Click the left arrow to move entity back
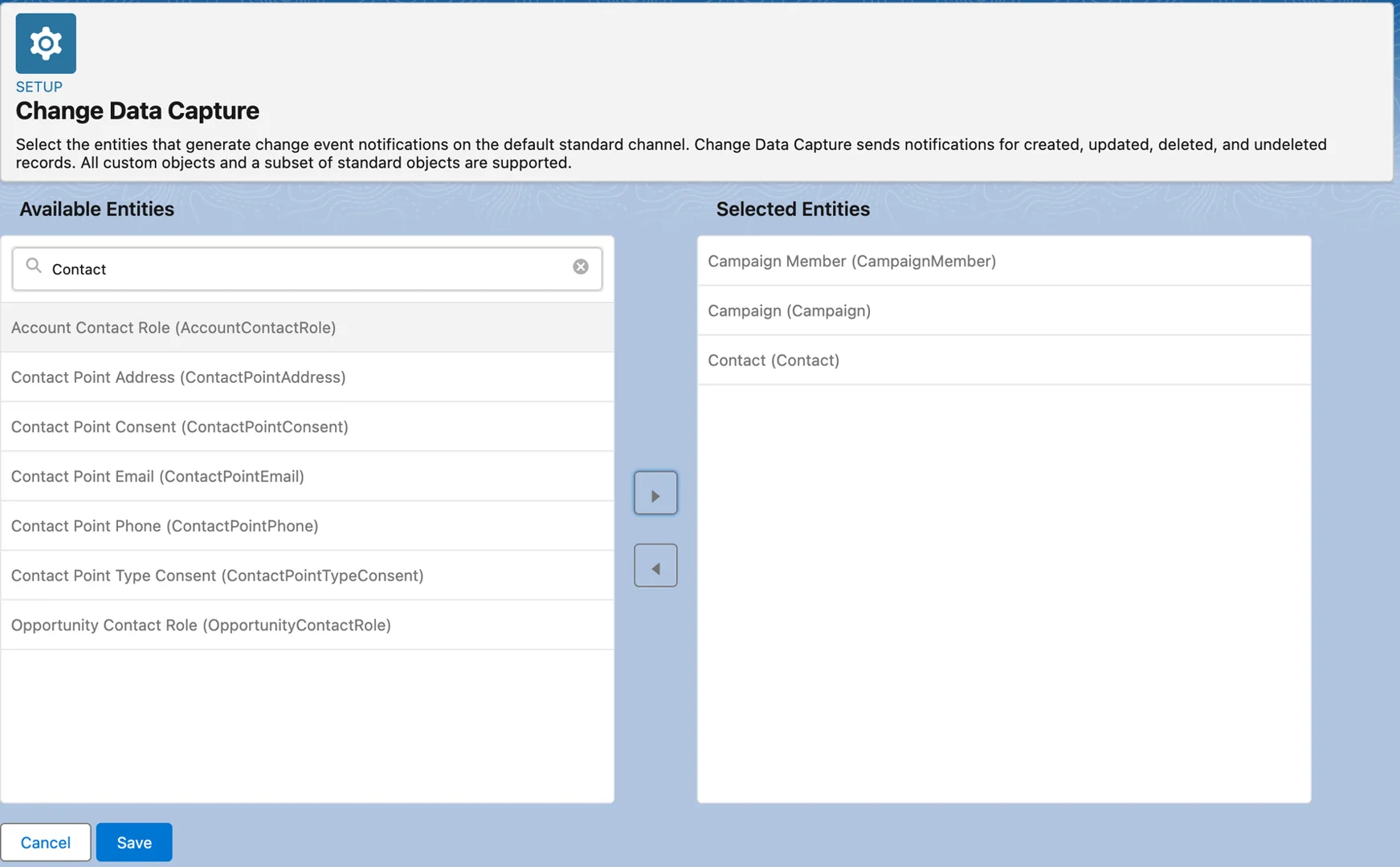 (x=655, y=565)
